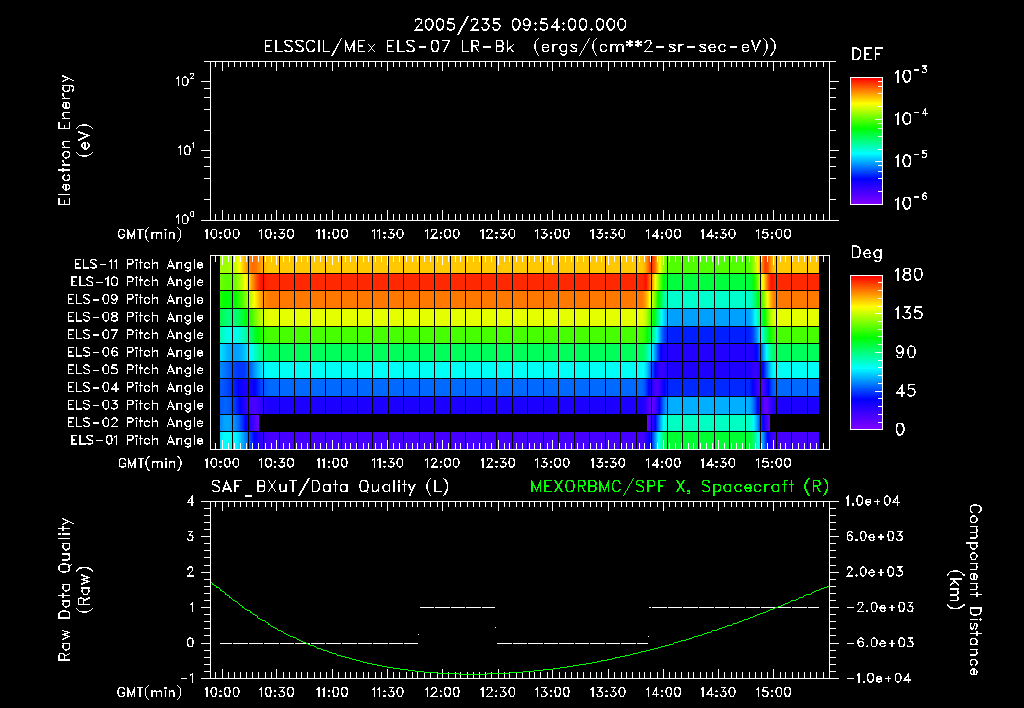Click the ELS-07 pitch angle cell at 14:30
1024x708 pixels.
[722, 334]
